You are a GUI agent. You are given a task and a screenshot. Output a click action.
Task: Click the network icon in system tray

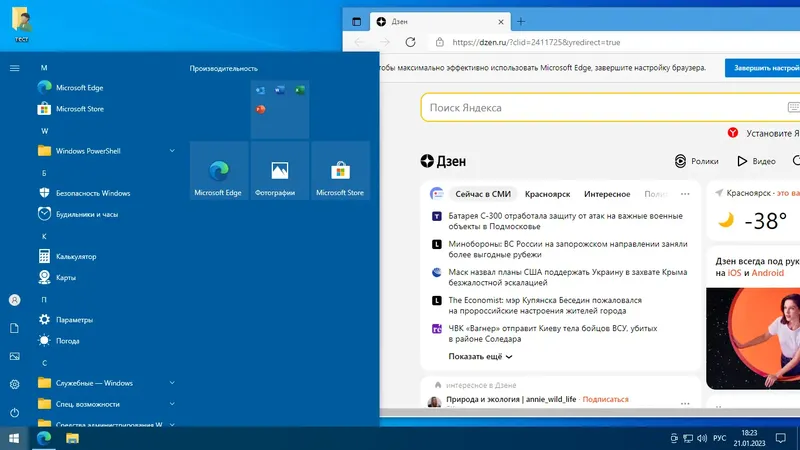688,438
